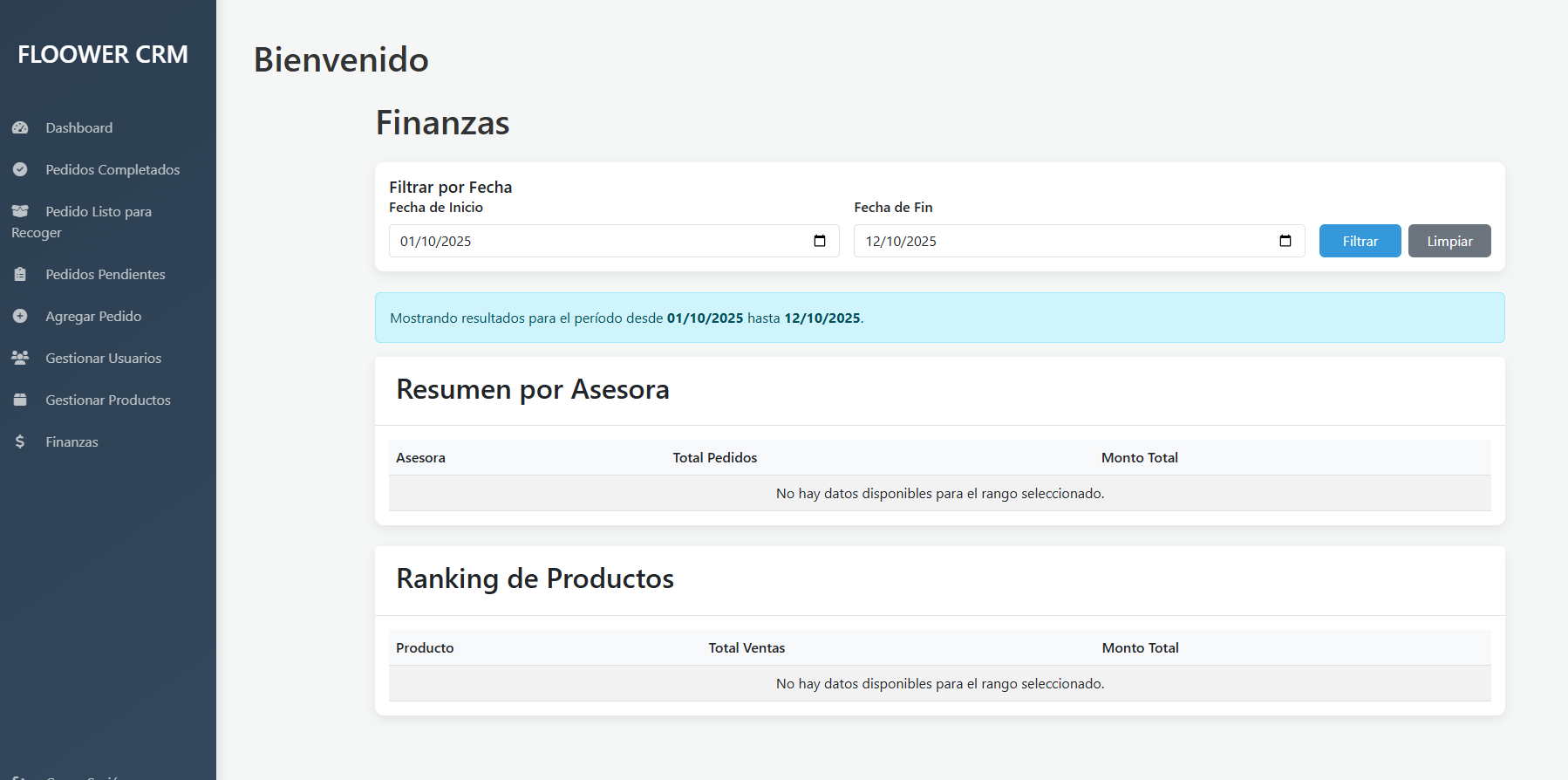The height and width of the screenshot is (780, 1568).
Task: Click the Gestionar Productos box icon
Action: (x=20, y=400)
